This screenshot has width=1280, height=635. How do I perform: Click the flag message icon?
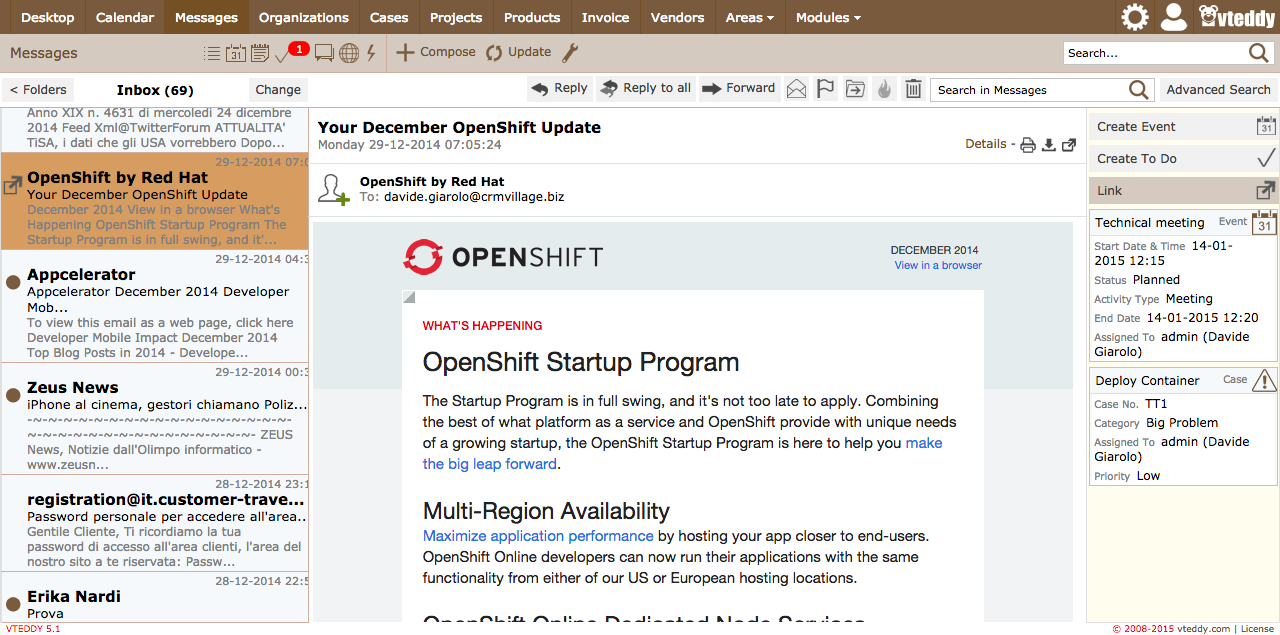tap(825, 89)
